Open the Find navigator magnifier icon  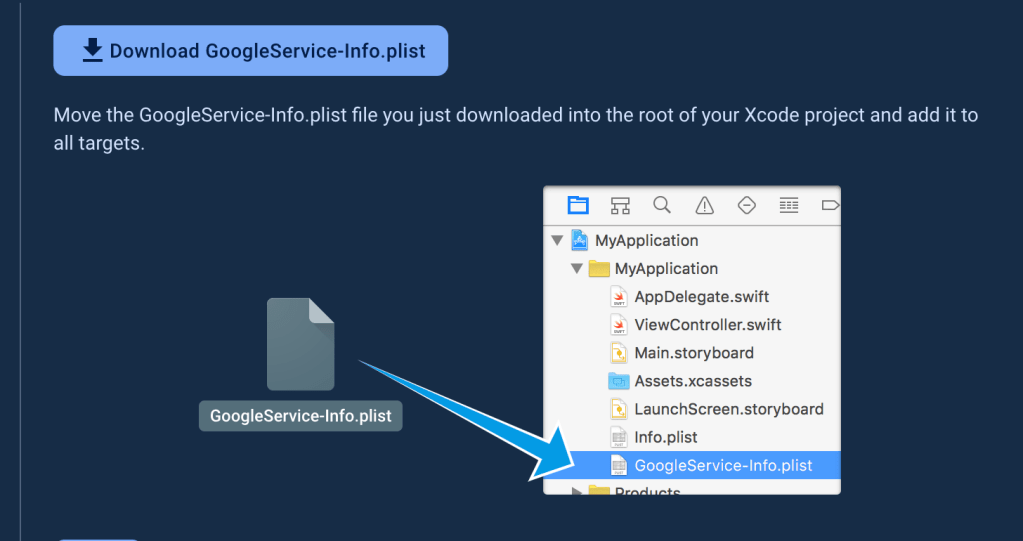coord(662,205)
